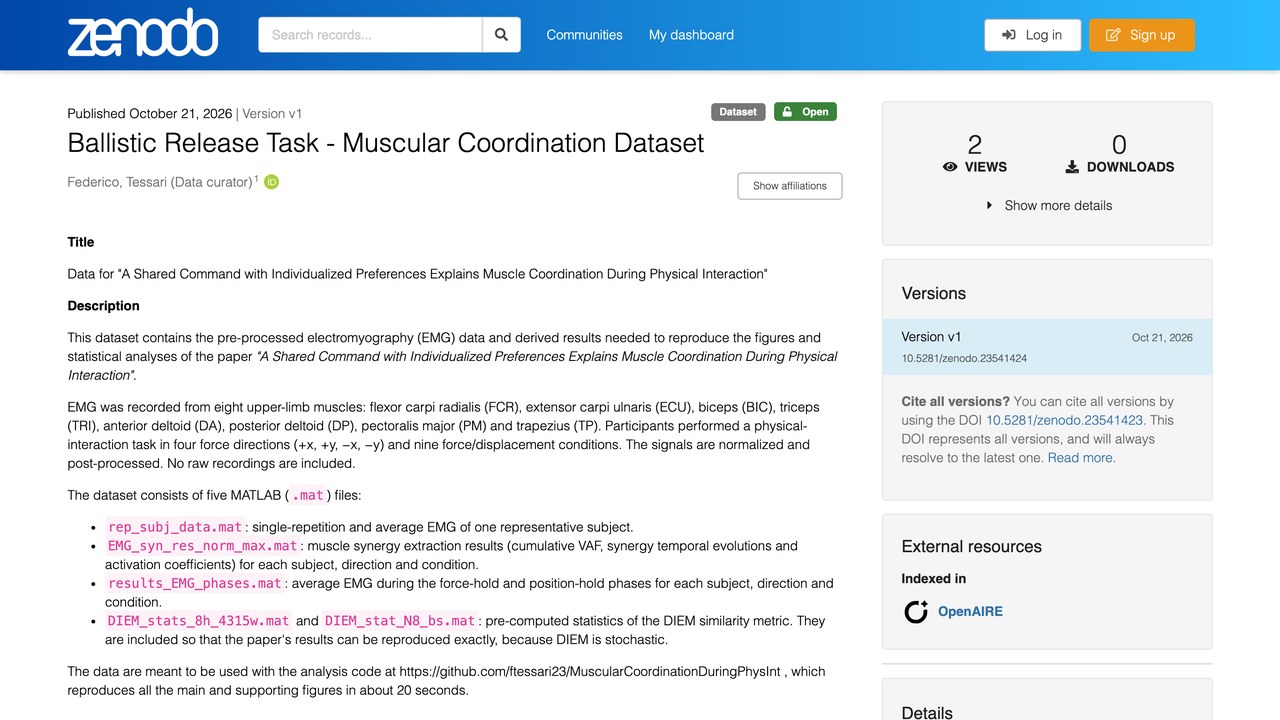This screenshot has height=720, width=1280.
Task: Click the Zenodo logo
Action: (143, 33)
